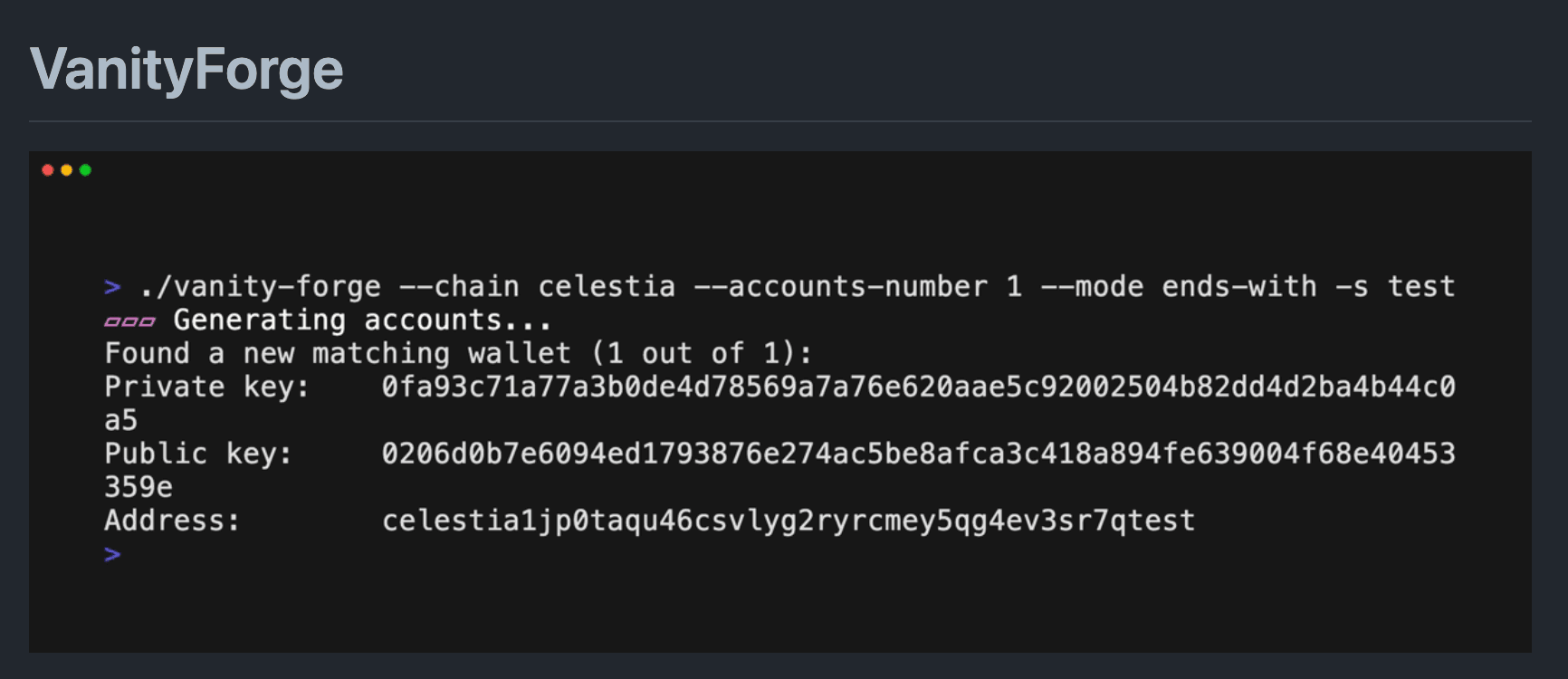Viewport: 1568px width, 679px height.
Task: Click the celestia address ending in test
Action: (788, 521)
